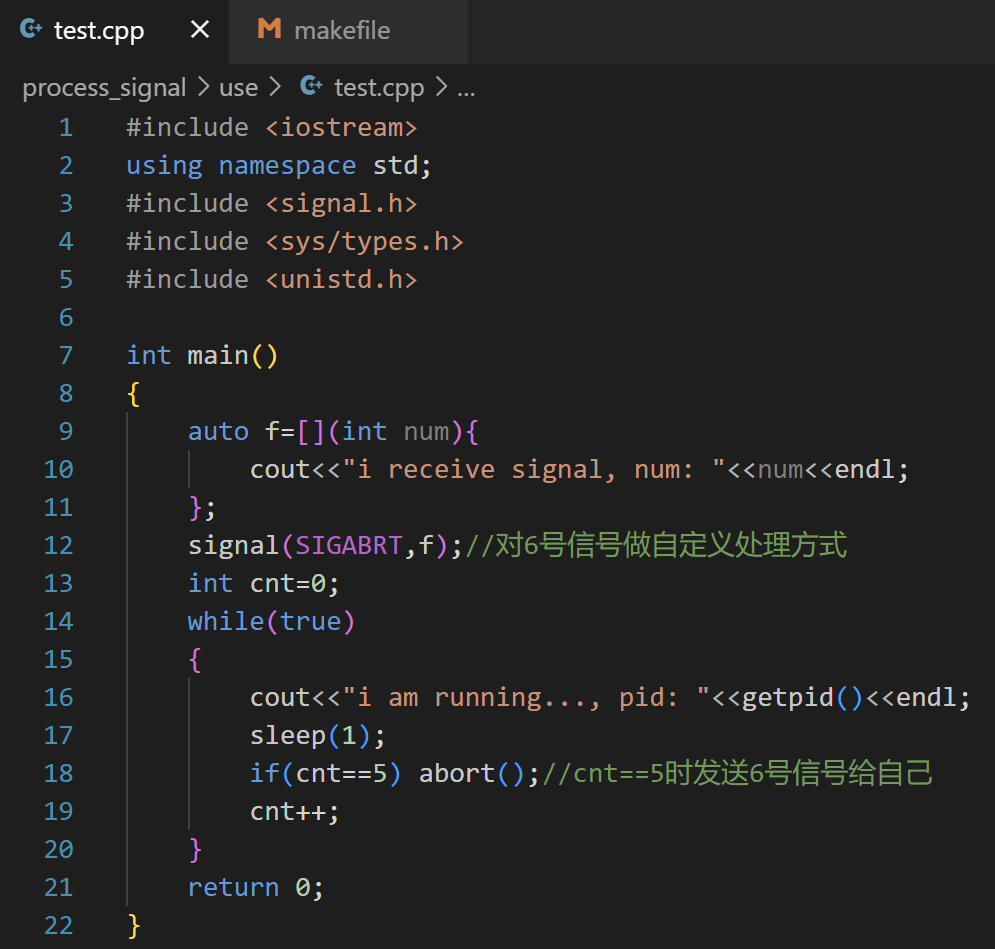Click on 'auto f=[](int num){' lambda line
The width and height of the screenshot is (995, 949).
click(x=334, y=431)
